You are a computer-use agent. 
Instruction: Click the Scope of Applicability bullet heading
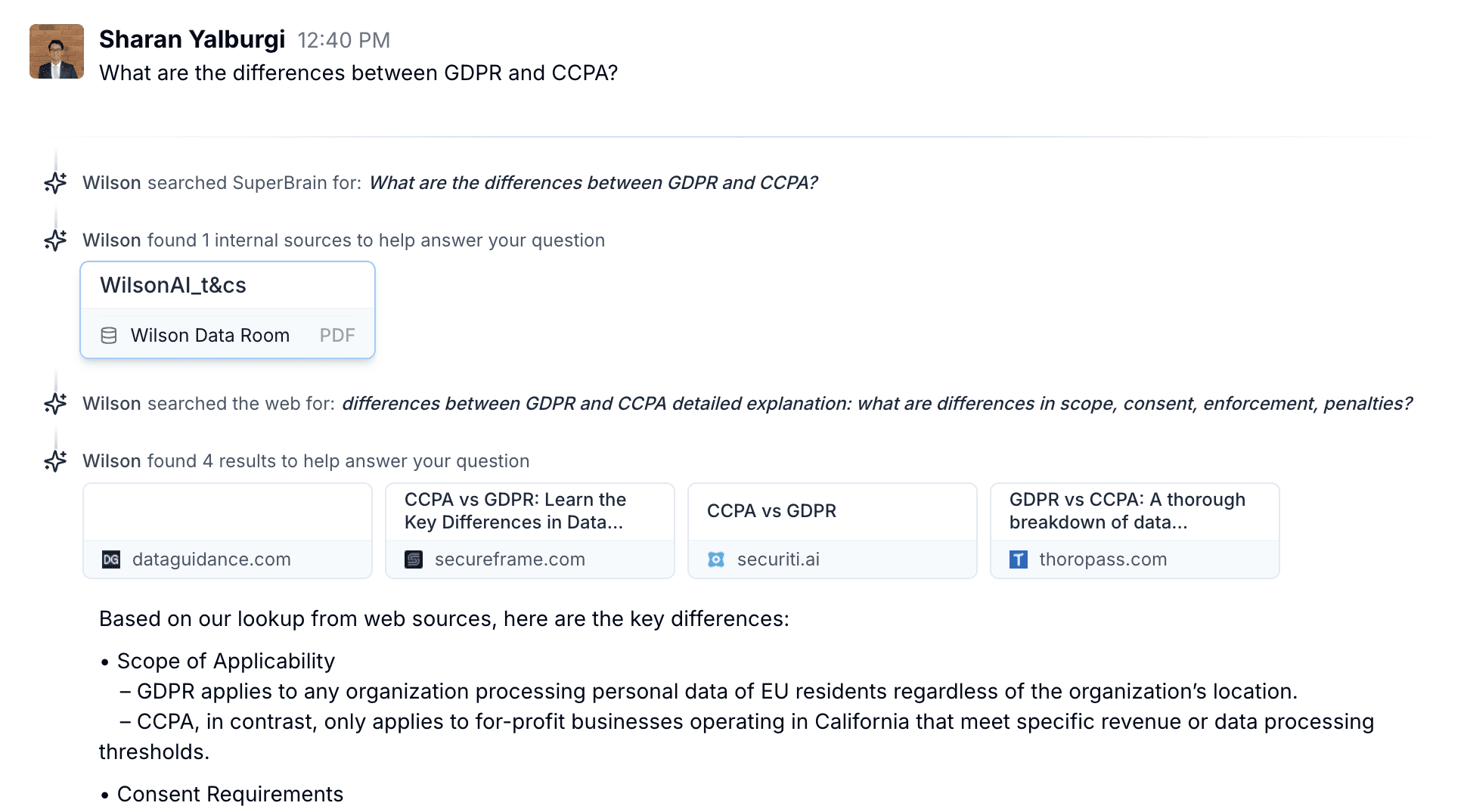point(225,661)
